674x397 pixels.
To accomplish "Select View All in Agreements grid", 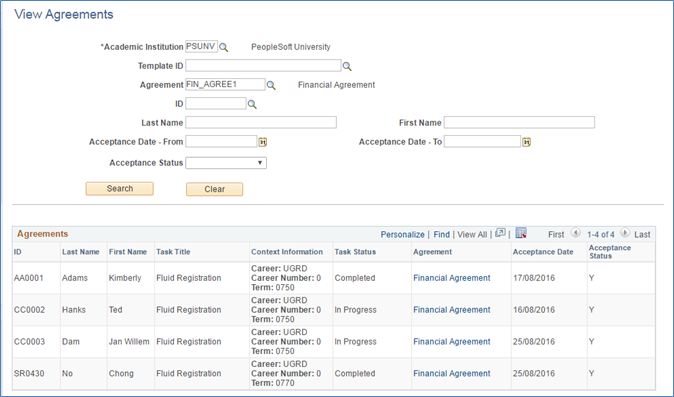I will coord(472,235).
